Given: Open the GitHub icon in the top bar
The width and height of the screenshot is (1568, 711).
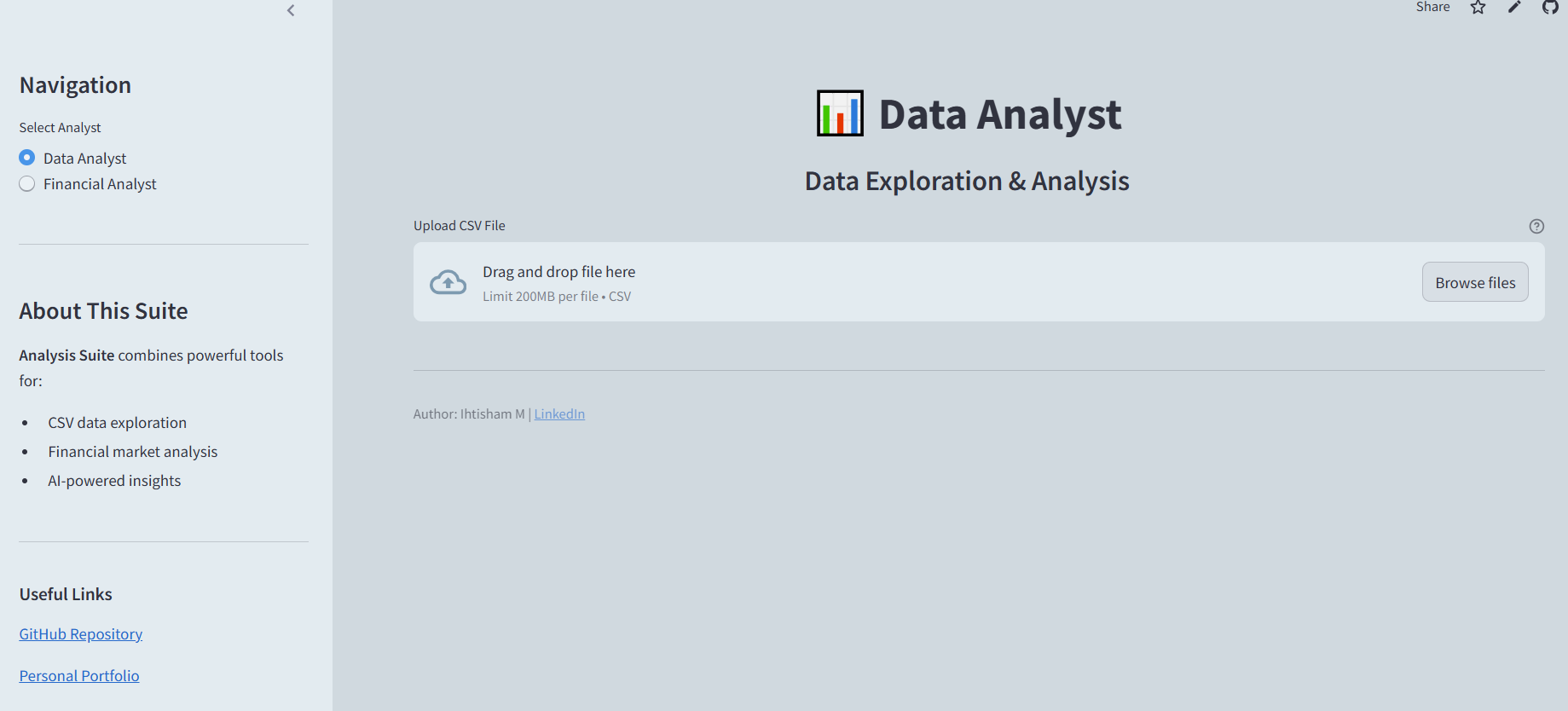Looking at the screenshot, I should [1550, 8].
